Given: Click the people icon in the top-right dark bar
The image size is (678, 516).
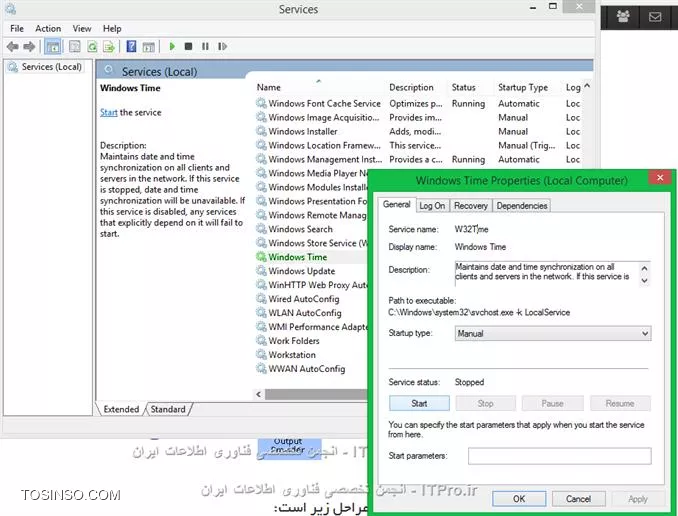Looking at the screenshot, I should pyautogui.click(x=623, y=17).
